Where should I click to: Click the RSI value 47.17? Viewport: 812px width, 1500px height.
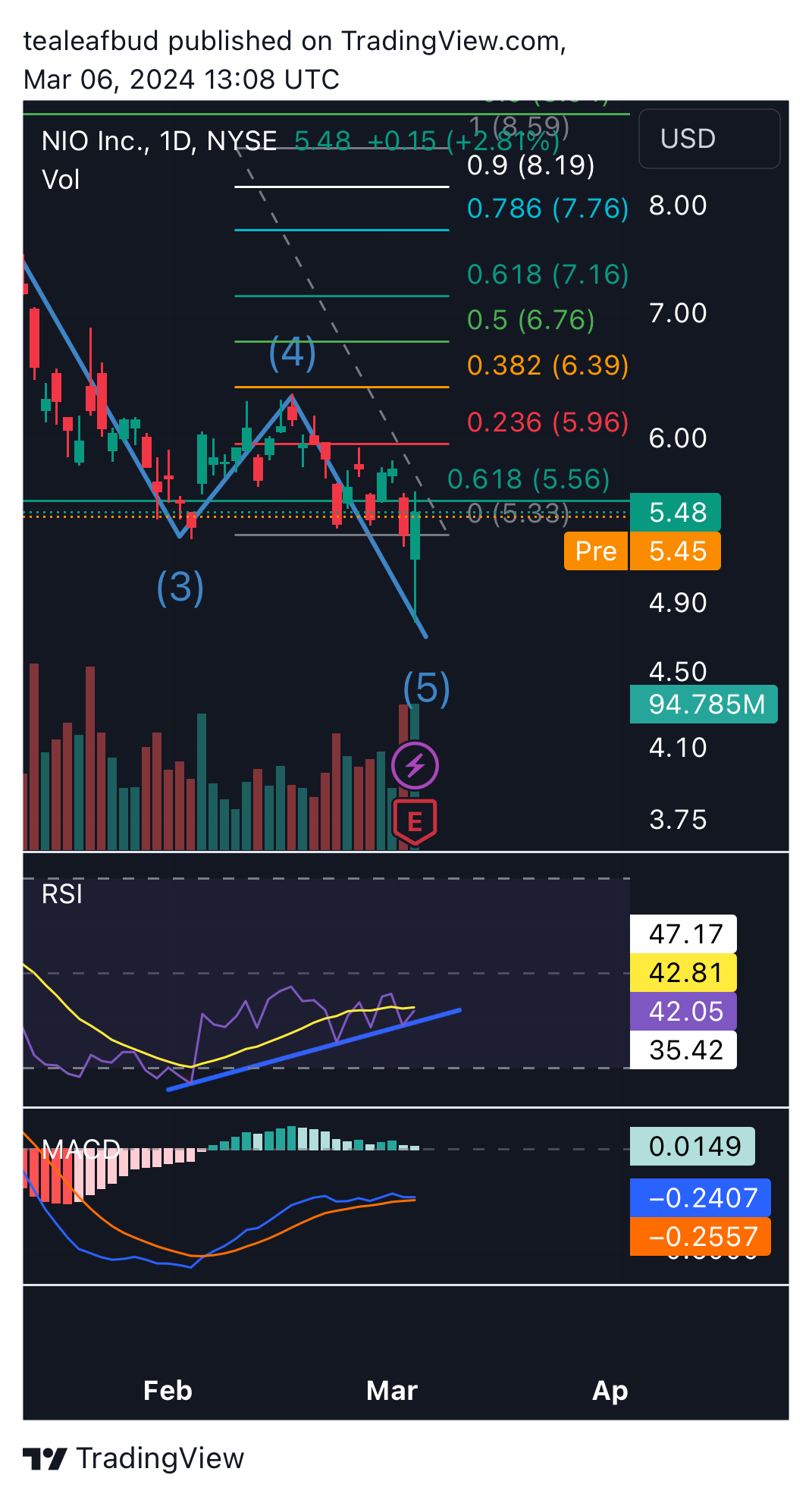pyautogui.click(x=683, y=934)
